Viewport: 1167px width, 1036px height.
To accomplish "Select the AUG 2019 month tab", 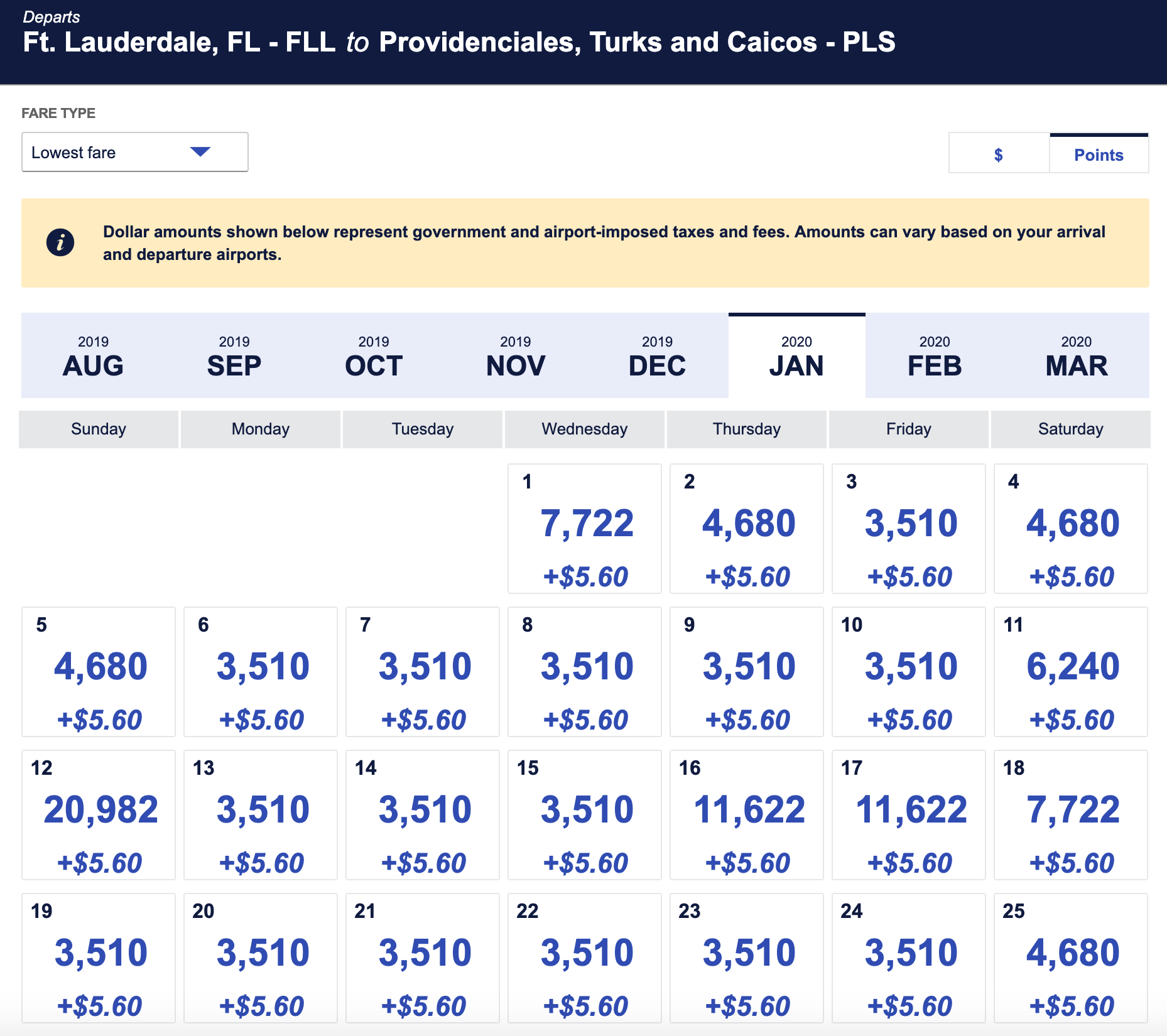I will 93,356.
